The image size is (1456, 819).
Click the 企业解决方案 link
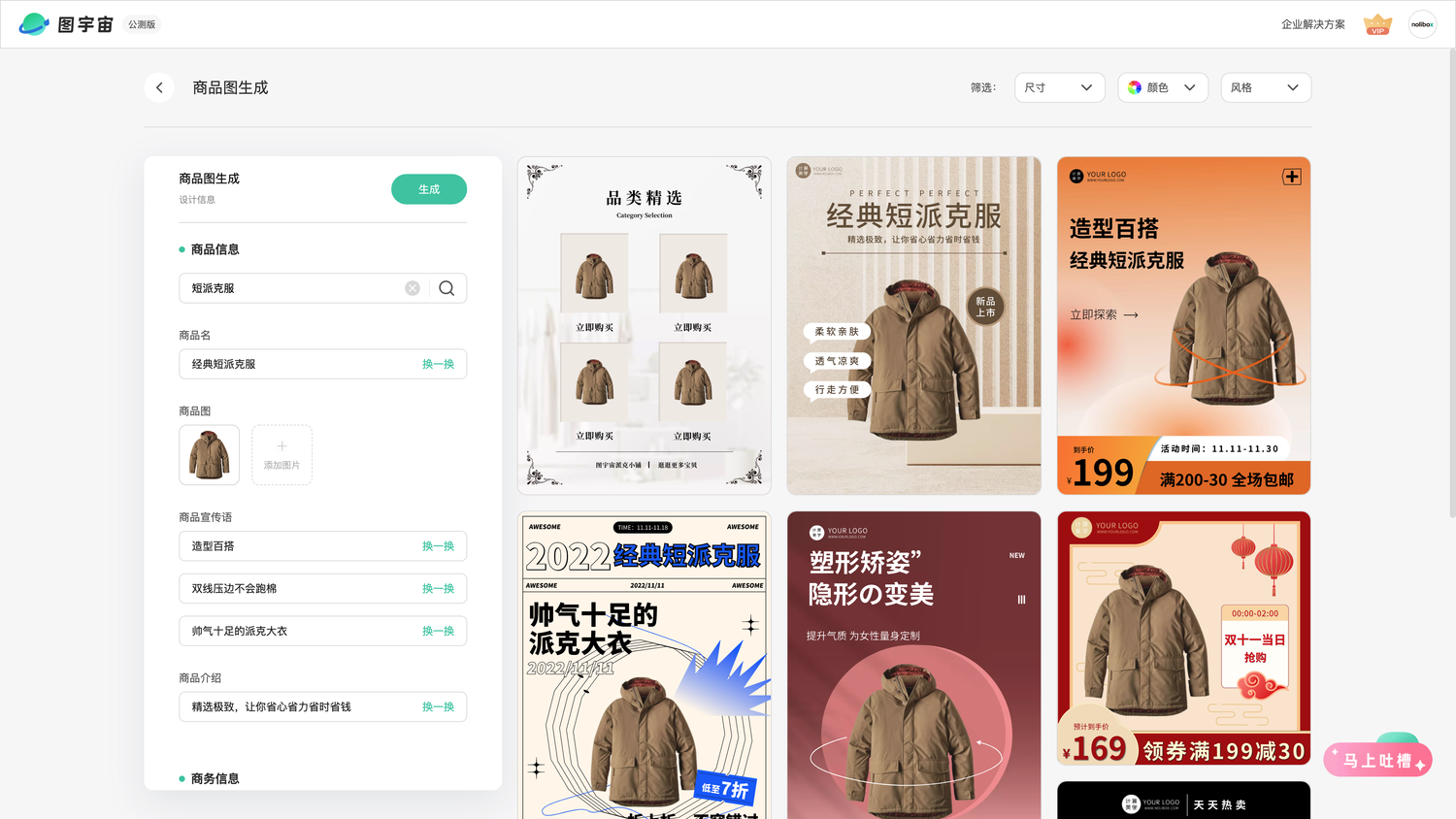click(x=1312, y=24)
